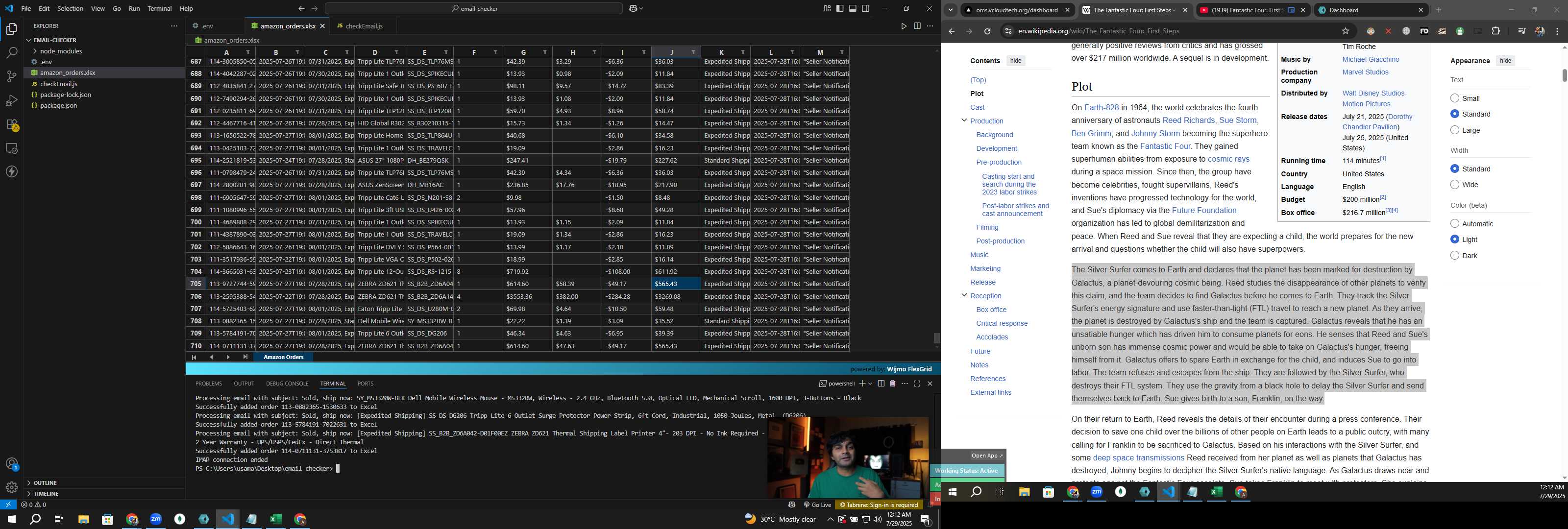Open Chrome three-dot menu
This screenshot has width=1568, height=529.
coord(1557,32)
